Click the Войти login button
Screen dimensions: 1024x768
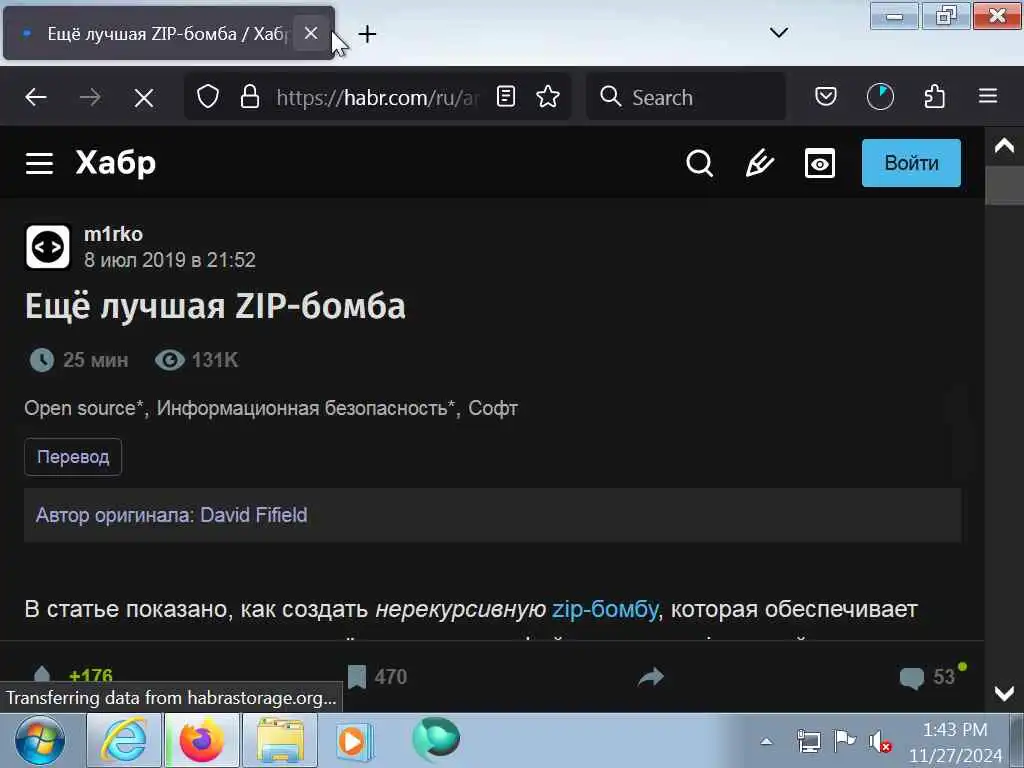[x=911, y=163]
